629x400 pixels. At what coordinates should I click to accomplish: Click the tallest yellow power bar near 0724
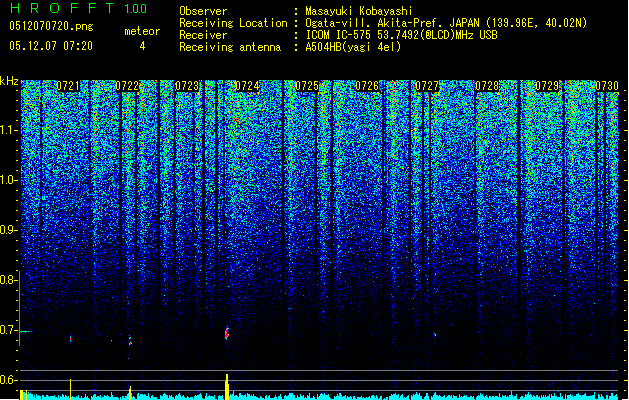point(227,387)
